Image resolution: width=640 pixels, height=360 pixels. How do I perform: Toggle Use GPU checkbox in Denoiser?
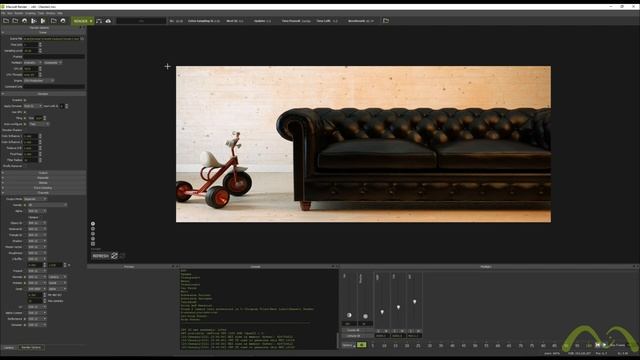(x=25, y=112)
